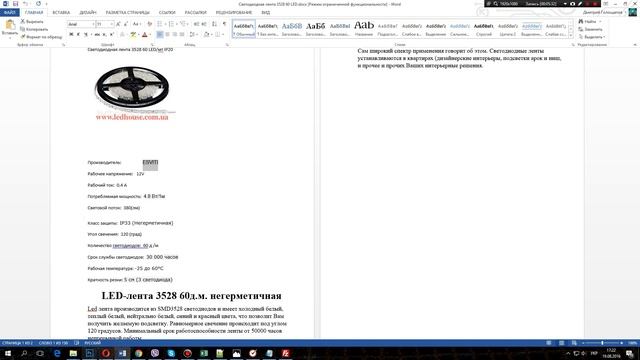Pick red font color 'A' button
The height and width of the screenshot is (360, 640).
(x=144, y=35)
